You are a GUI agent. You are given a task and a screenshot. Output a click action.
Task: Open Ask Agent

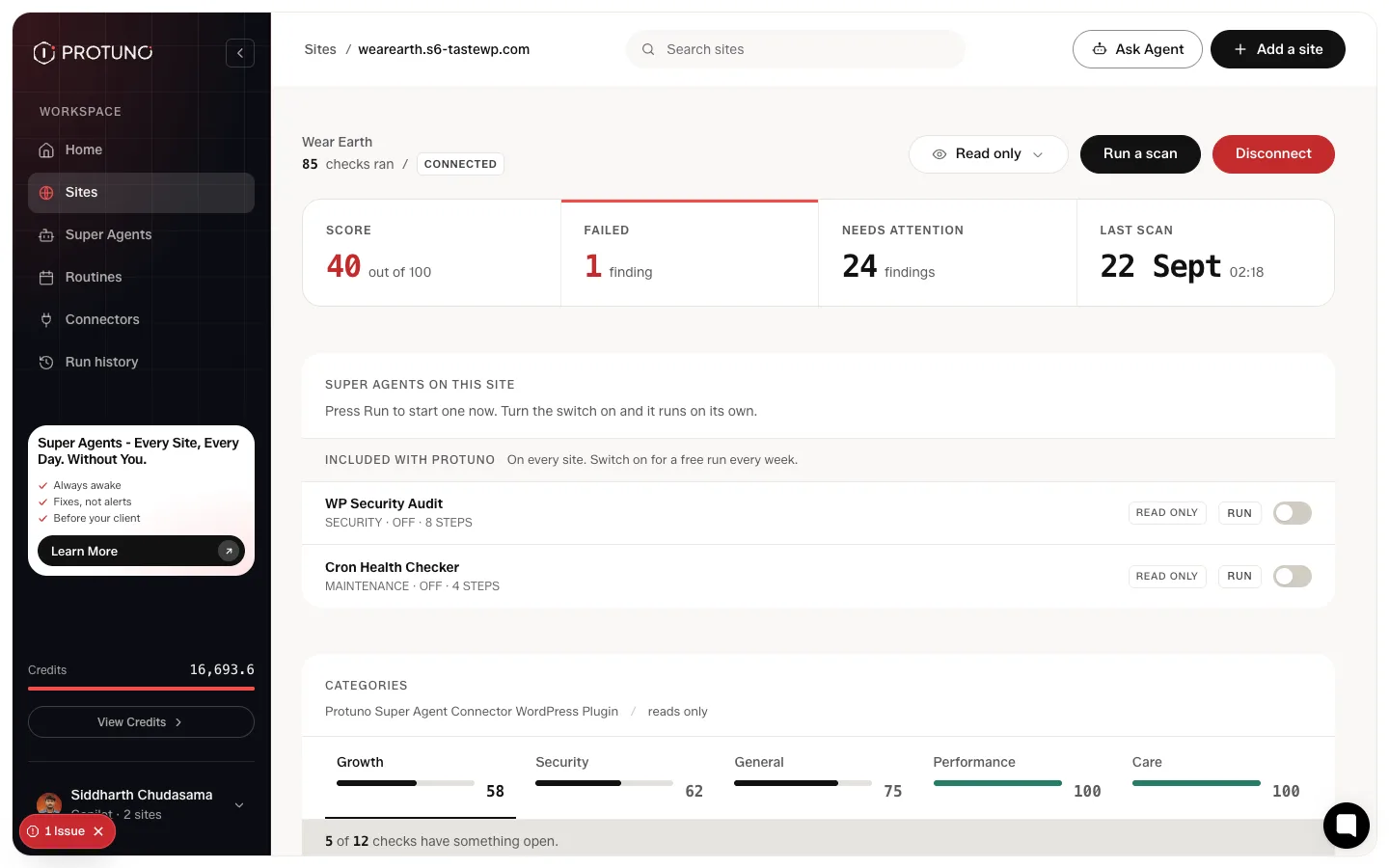pos(1137,49)
